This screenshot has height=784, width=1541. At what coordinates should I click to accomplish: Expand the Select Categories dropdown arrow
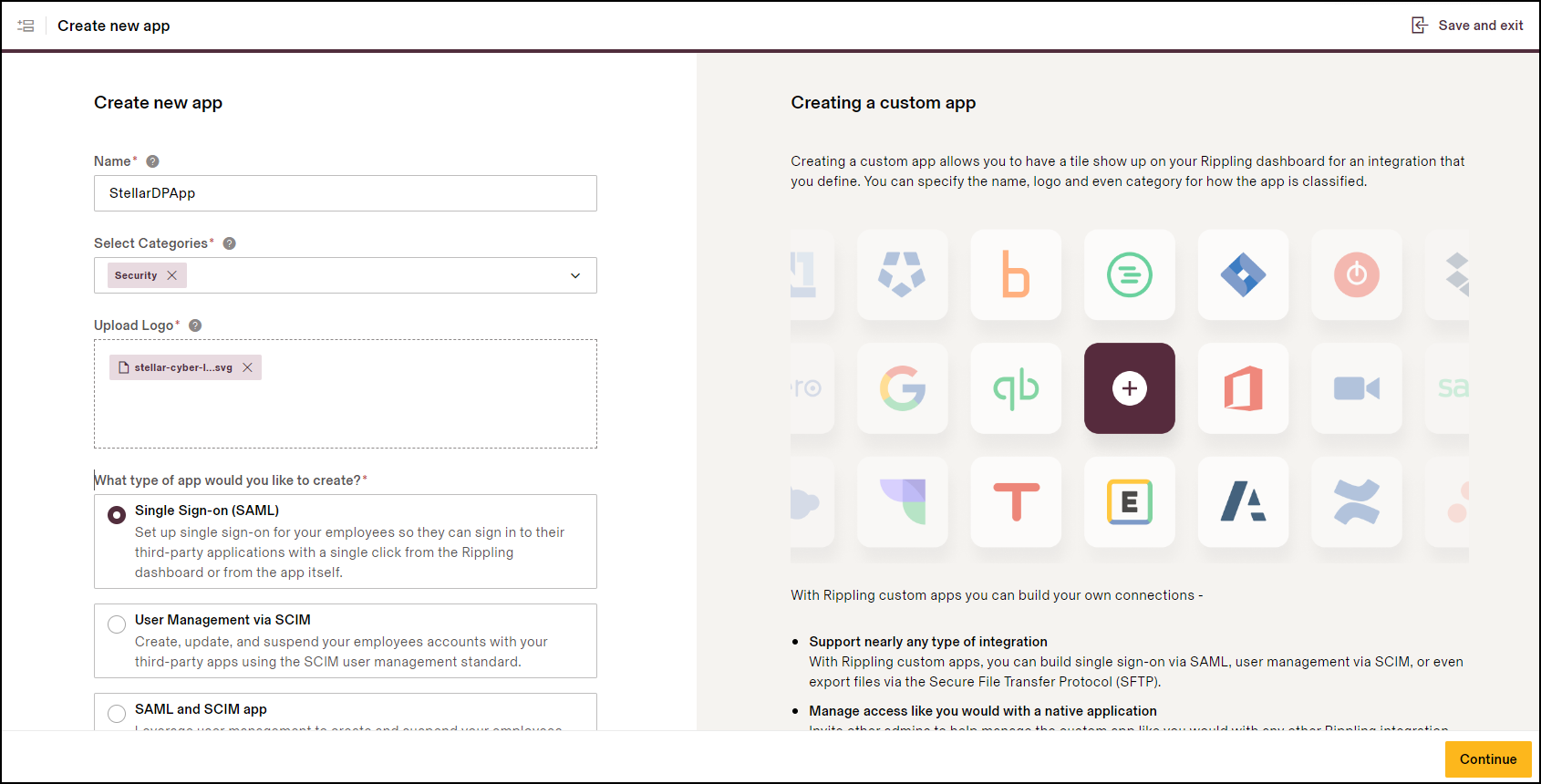tap(575, 275)
